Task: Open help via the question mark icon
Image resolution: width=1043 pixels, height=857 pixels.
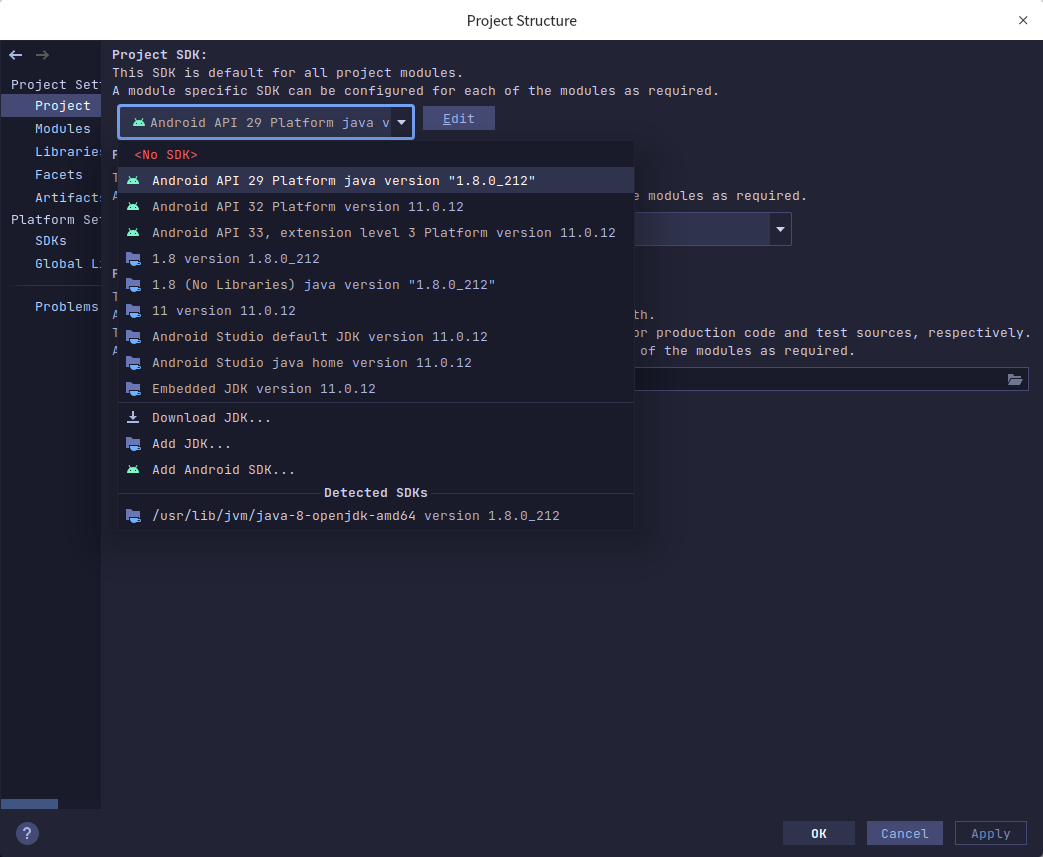Action: point(27,833)
